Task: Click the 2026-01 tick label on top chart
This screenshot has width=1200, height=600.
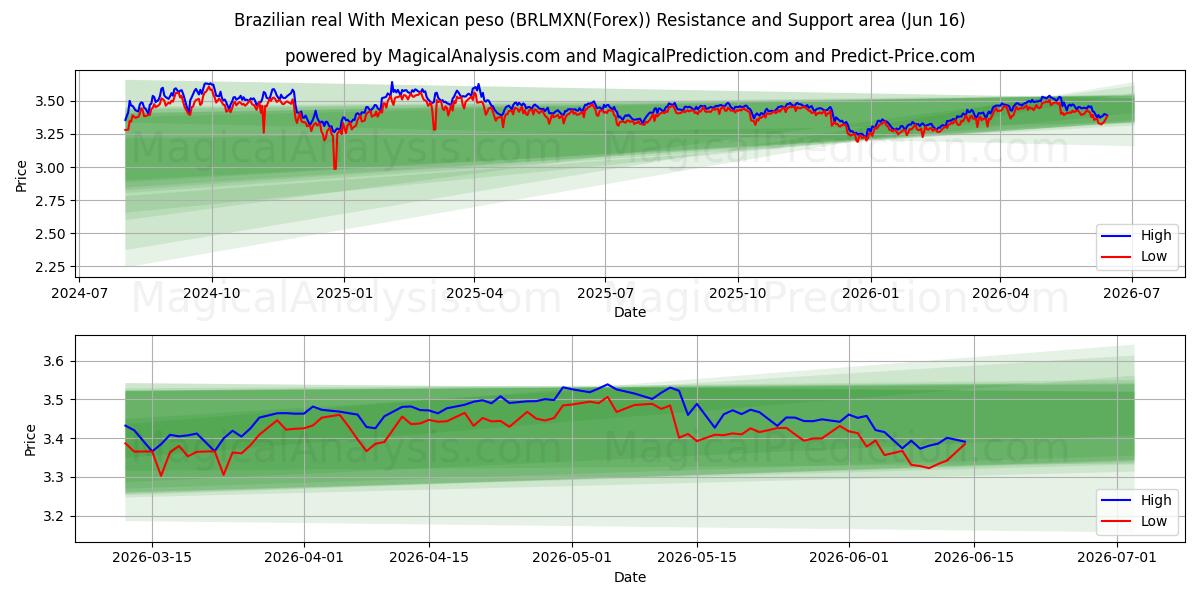Action: tap(870, 294)
